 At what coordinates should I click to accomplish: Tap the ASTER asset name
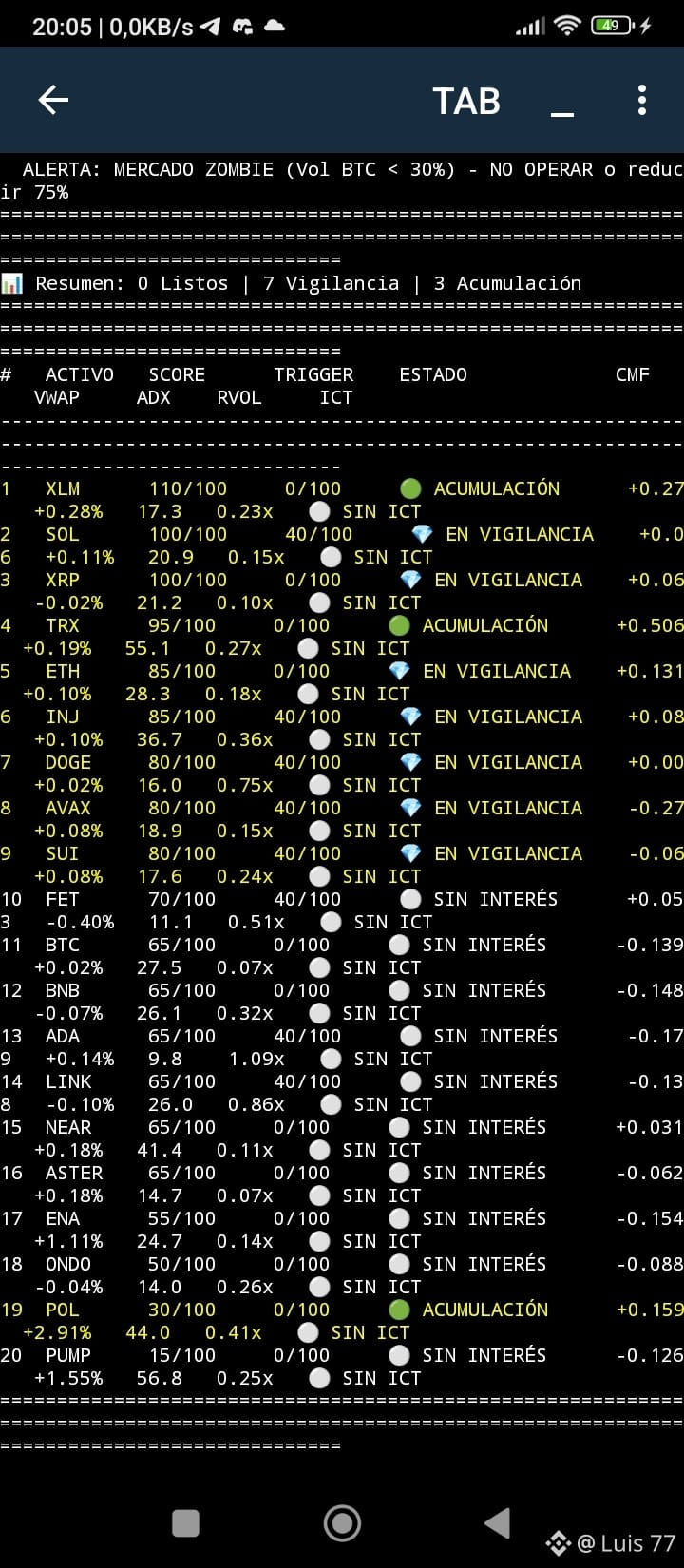74,1174
